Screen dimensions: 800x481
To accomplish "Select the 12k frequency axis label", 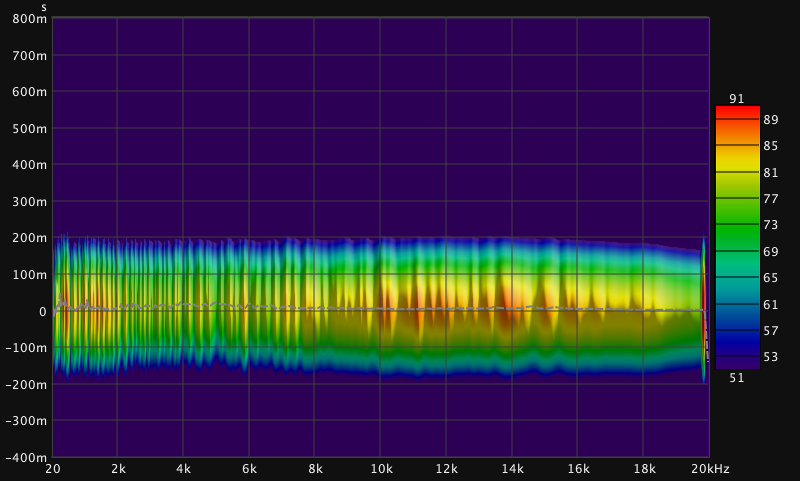I will click(447, 469).
